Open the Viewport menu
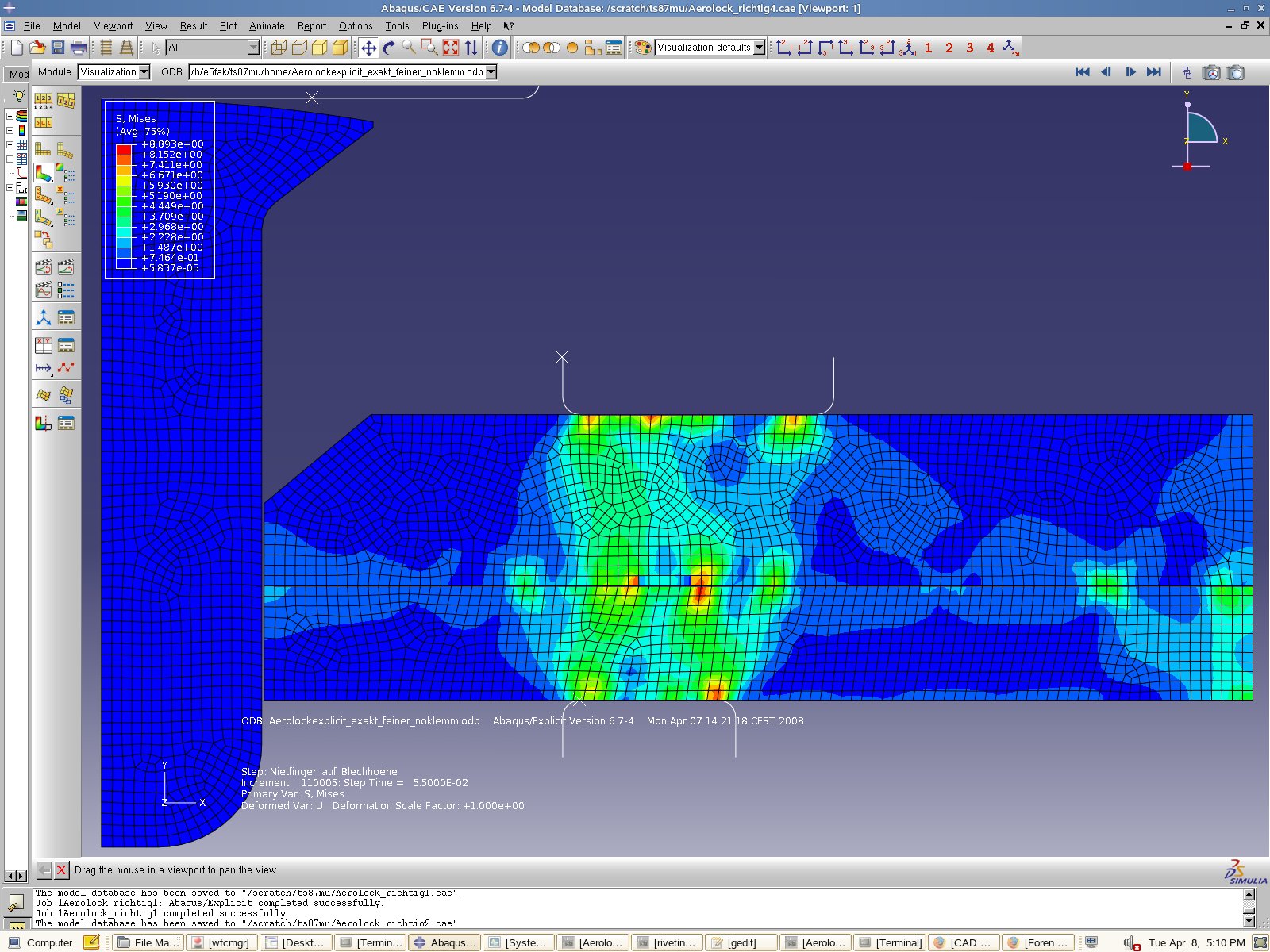Image resolution: width=1270 pixels, height=952 pixels. tap(114, 26)
